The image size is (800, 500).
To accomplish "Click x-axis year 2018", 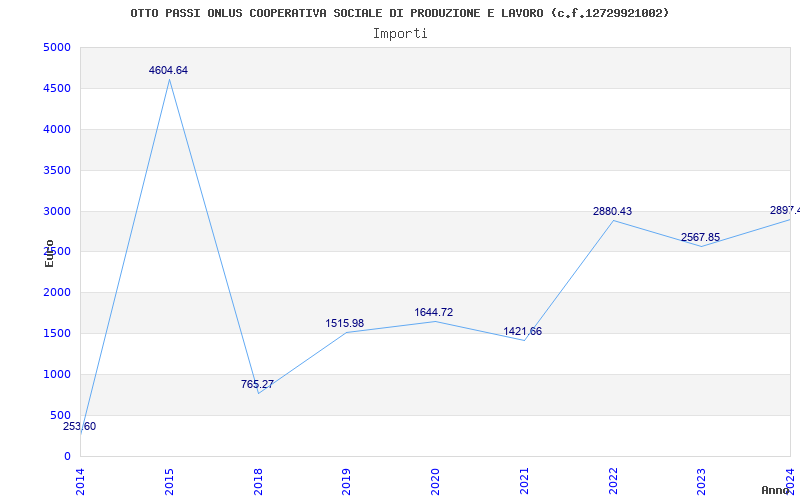I will pyautogui.click(x=258, y=482).
